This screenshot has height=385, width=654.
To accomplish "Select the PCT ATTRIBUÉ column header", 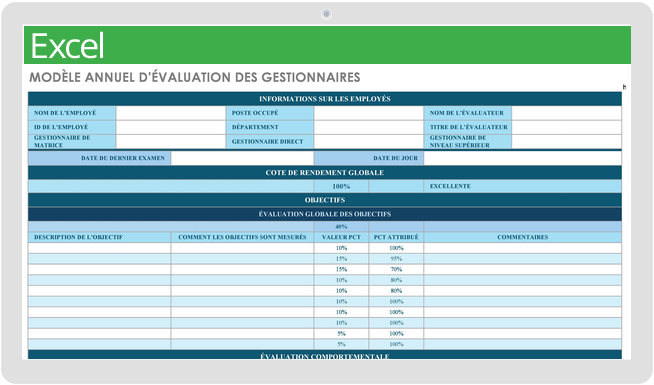I will click(x=396, y=237).
